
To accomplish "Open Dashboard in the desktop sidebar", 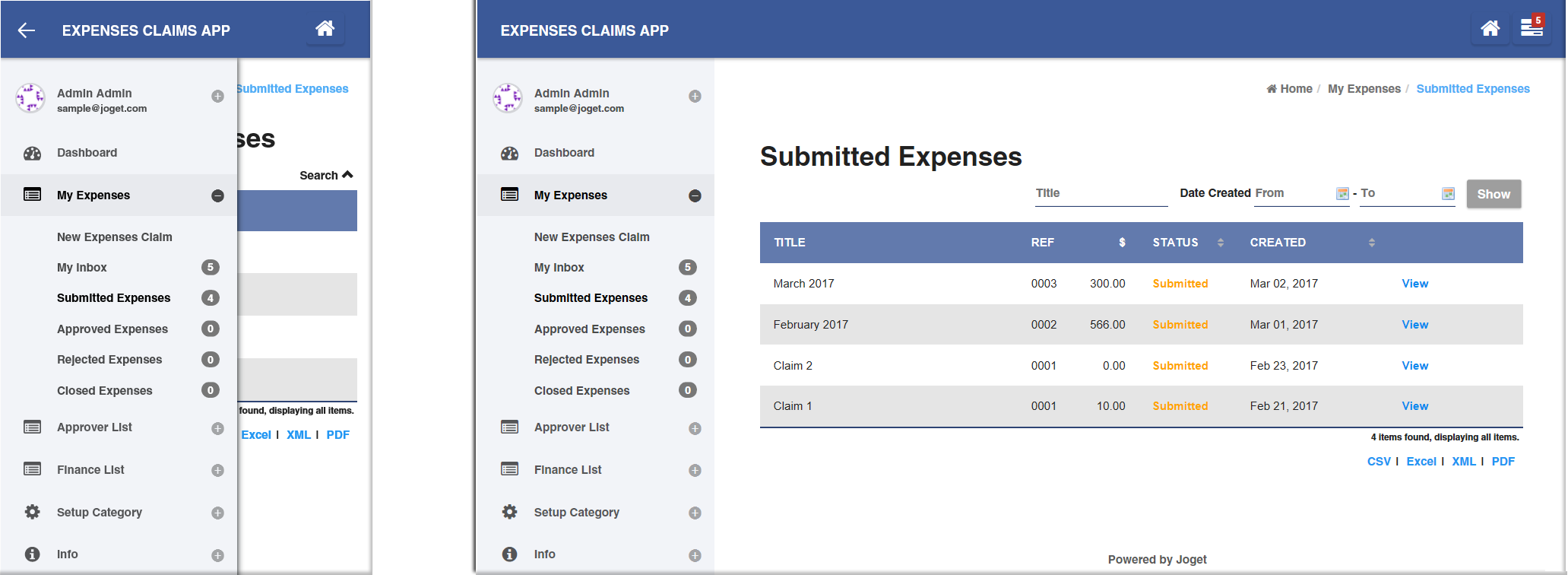I will click(564, 153).
